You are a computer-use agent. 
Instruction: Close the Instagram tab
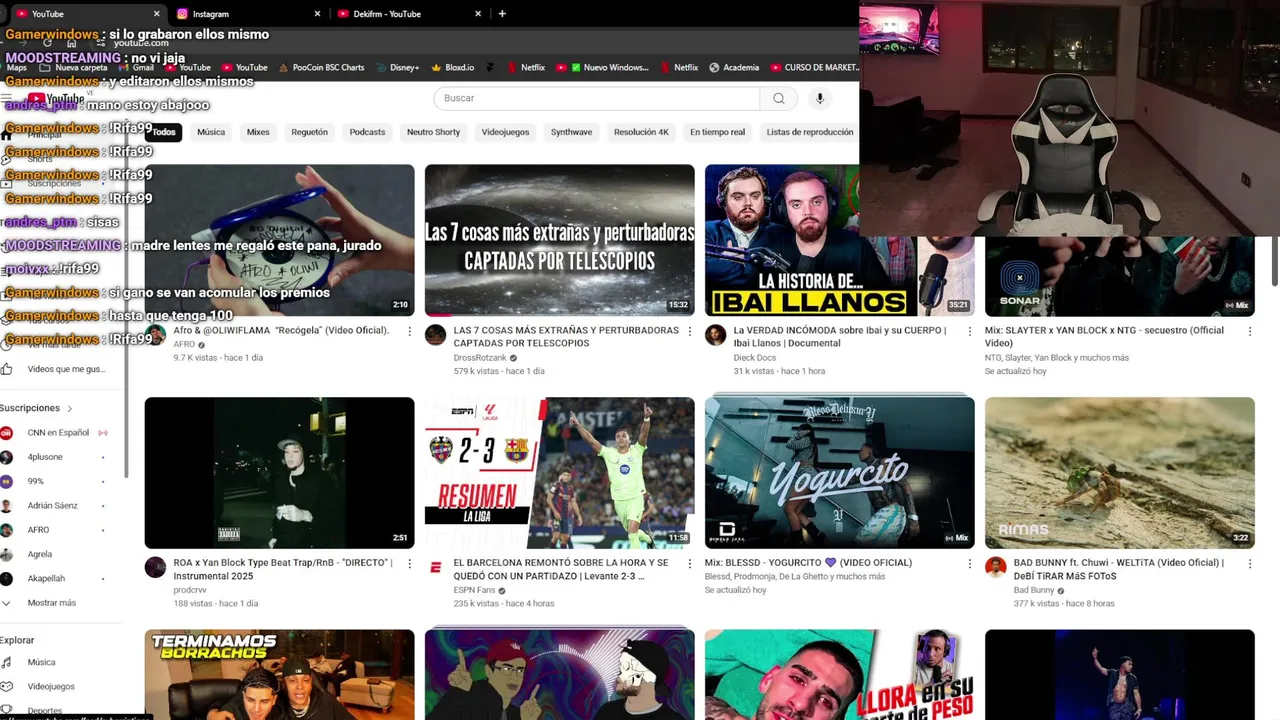coord(317,14)
